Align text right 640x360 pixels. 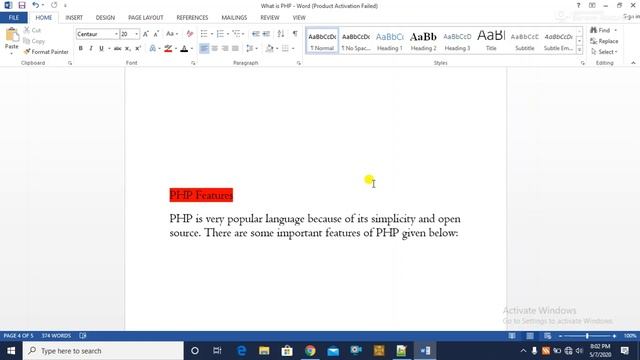pyautogui.click(x=225, y=49)
